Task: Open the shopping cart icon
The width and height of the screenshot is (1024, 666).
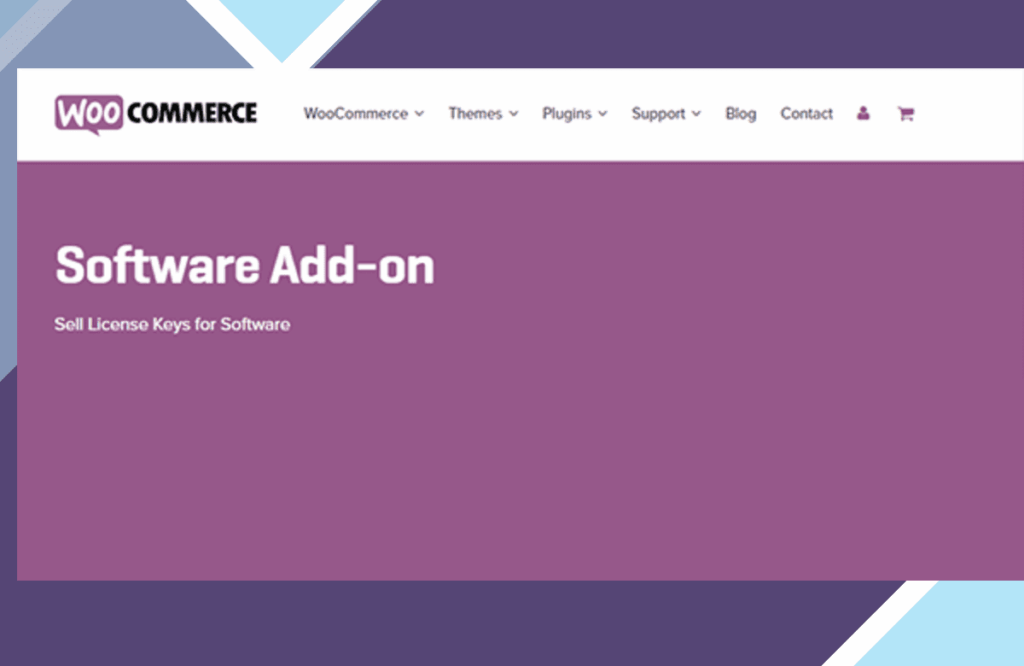Action: click(906, 114)
